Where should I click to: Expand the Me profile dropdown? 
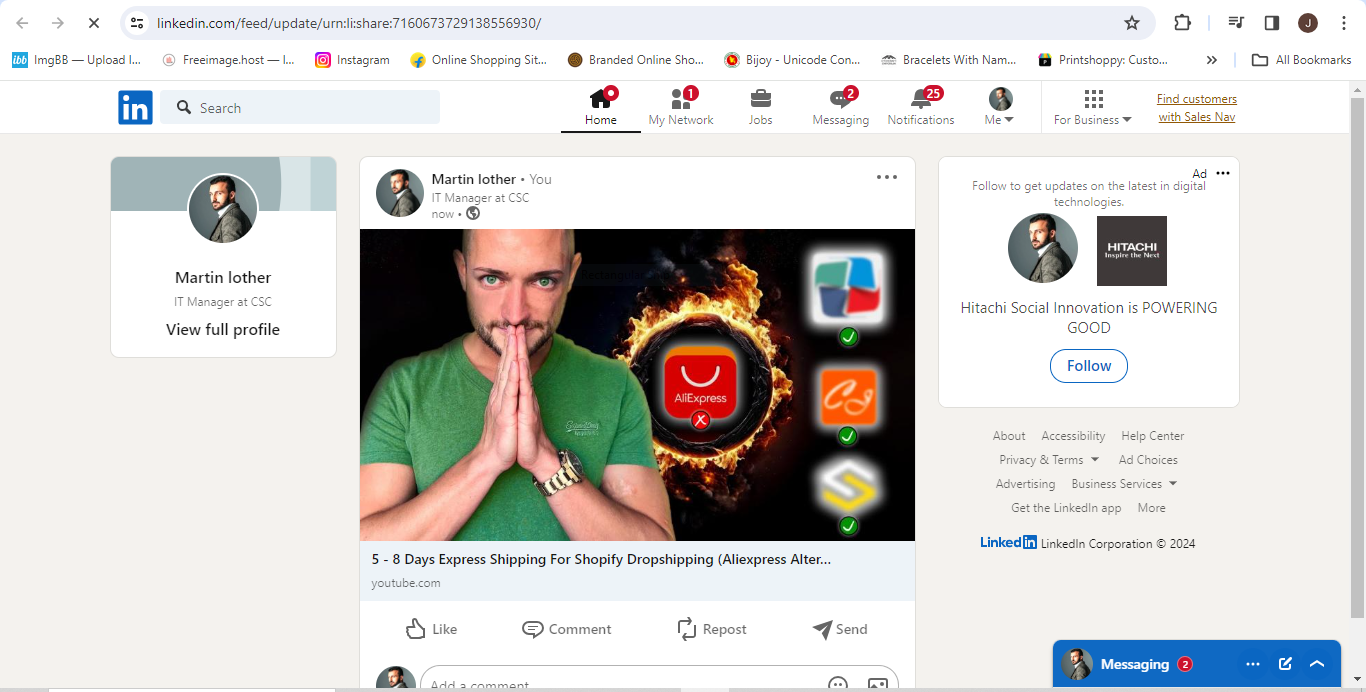(1000, 107)
